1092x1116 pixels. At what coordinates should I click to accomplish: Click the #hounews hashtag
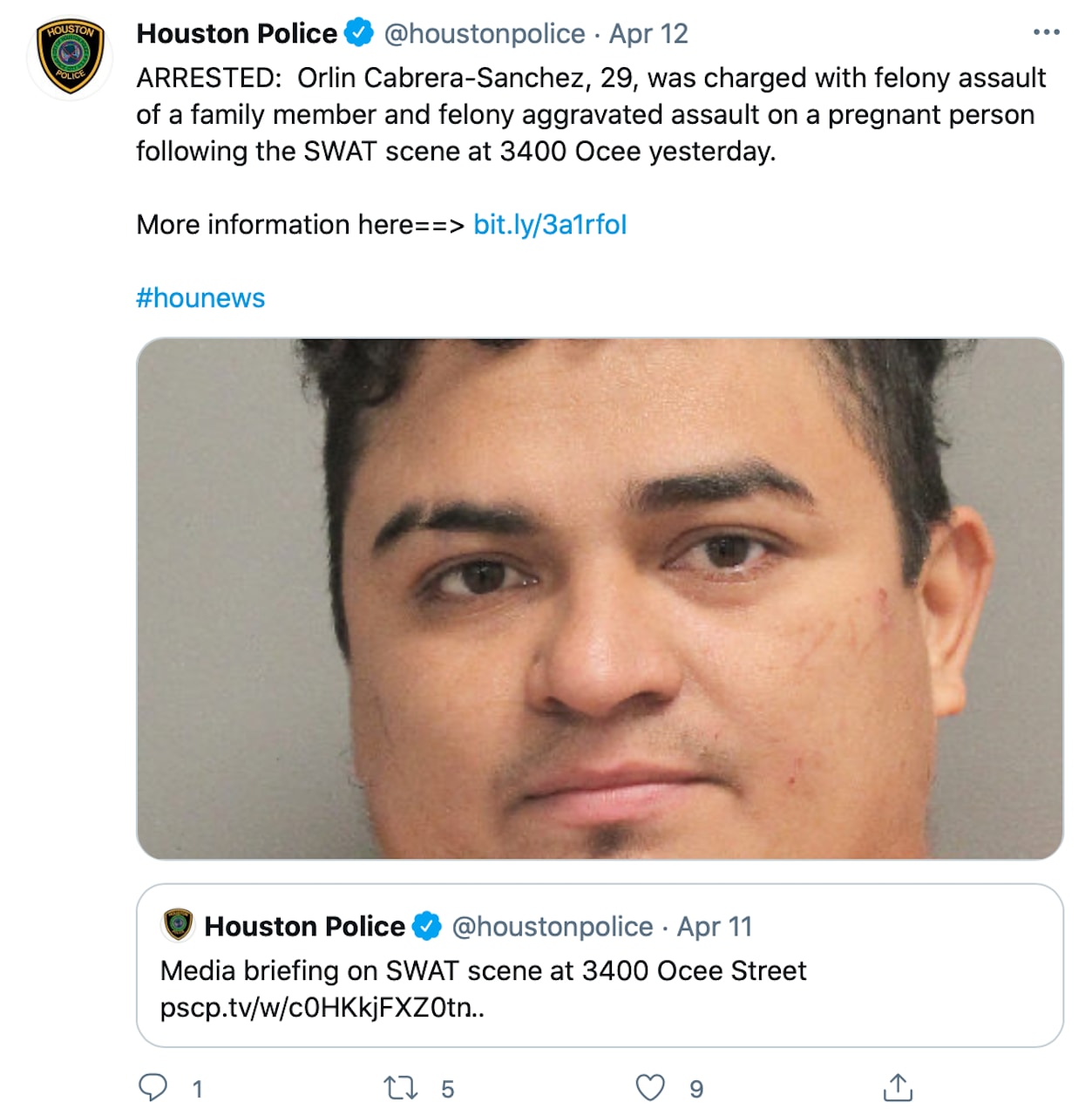point(200,298)
